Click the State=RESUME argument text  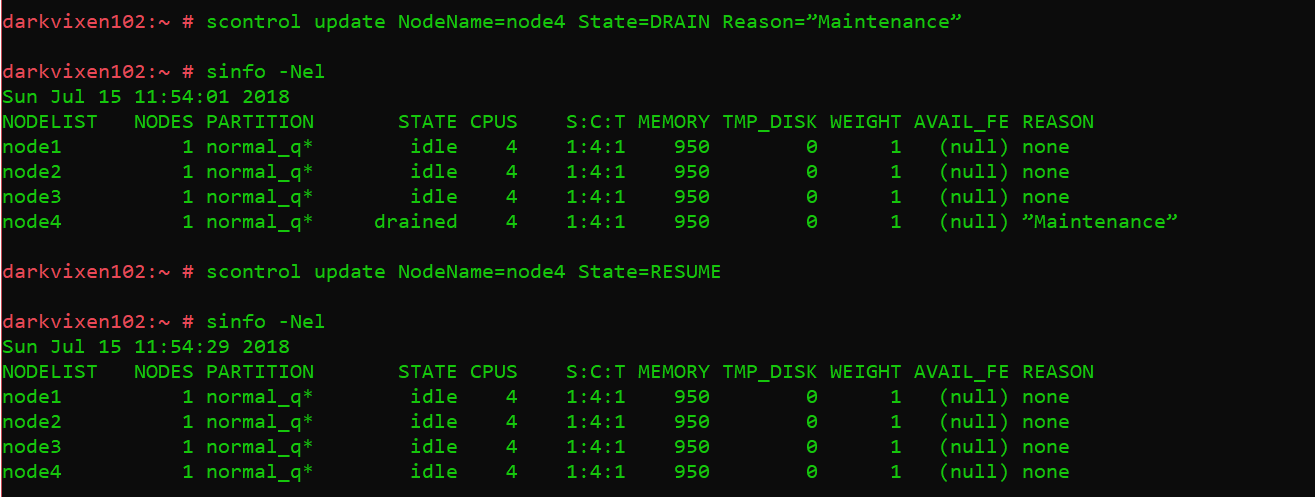click(x=649, y=272)
